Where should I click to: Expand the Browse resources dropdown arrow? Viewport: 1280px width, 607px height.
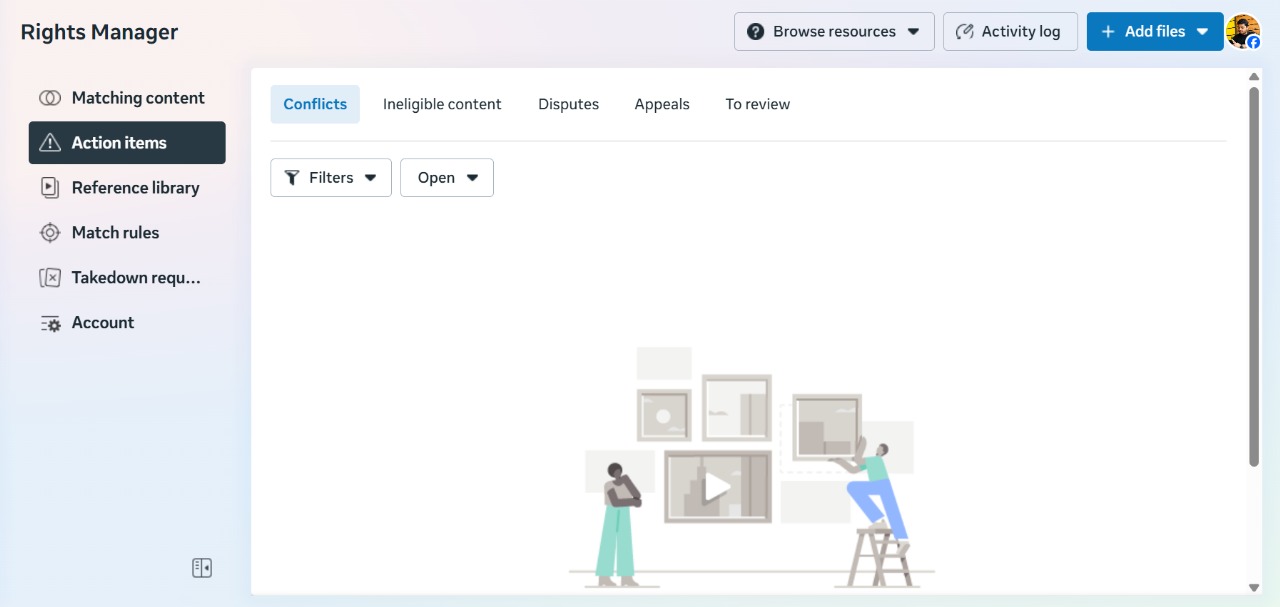pos(913,32)
